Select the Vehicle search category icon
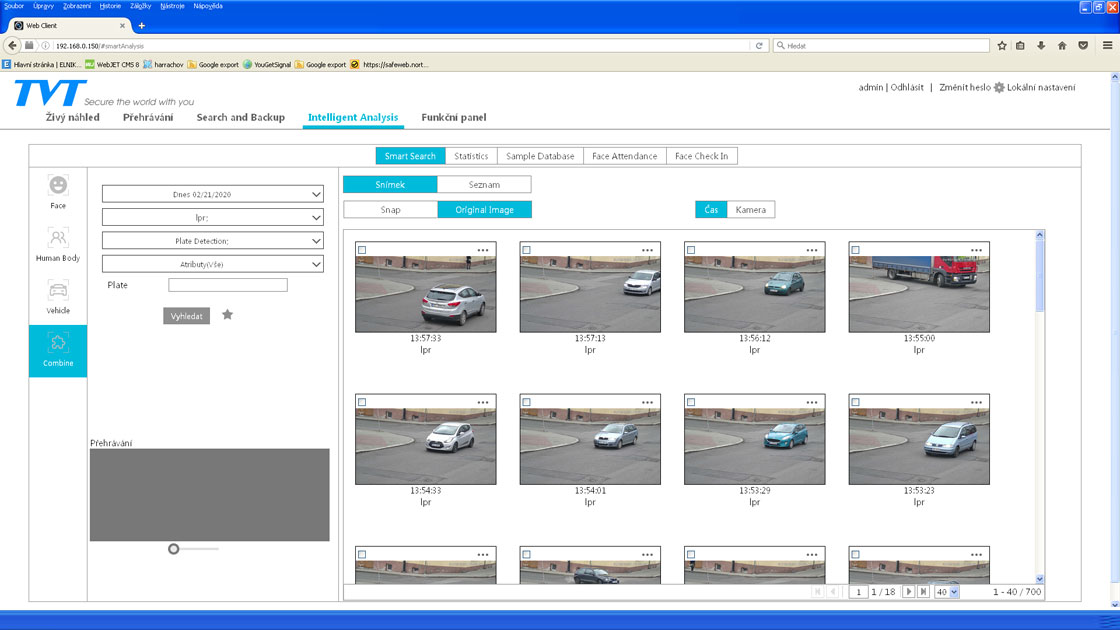Image resolution: width=1120 pixels, height=630 pixels. click(58, 291)
